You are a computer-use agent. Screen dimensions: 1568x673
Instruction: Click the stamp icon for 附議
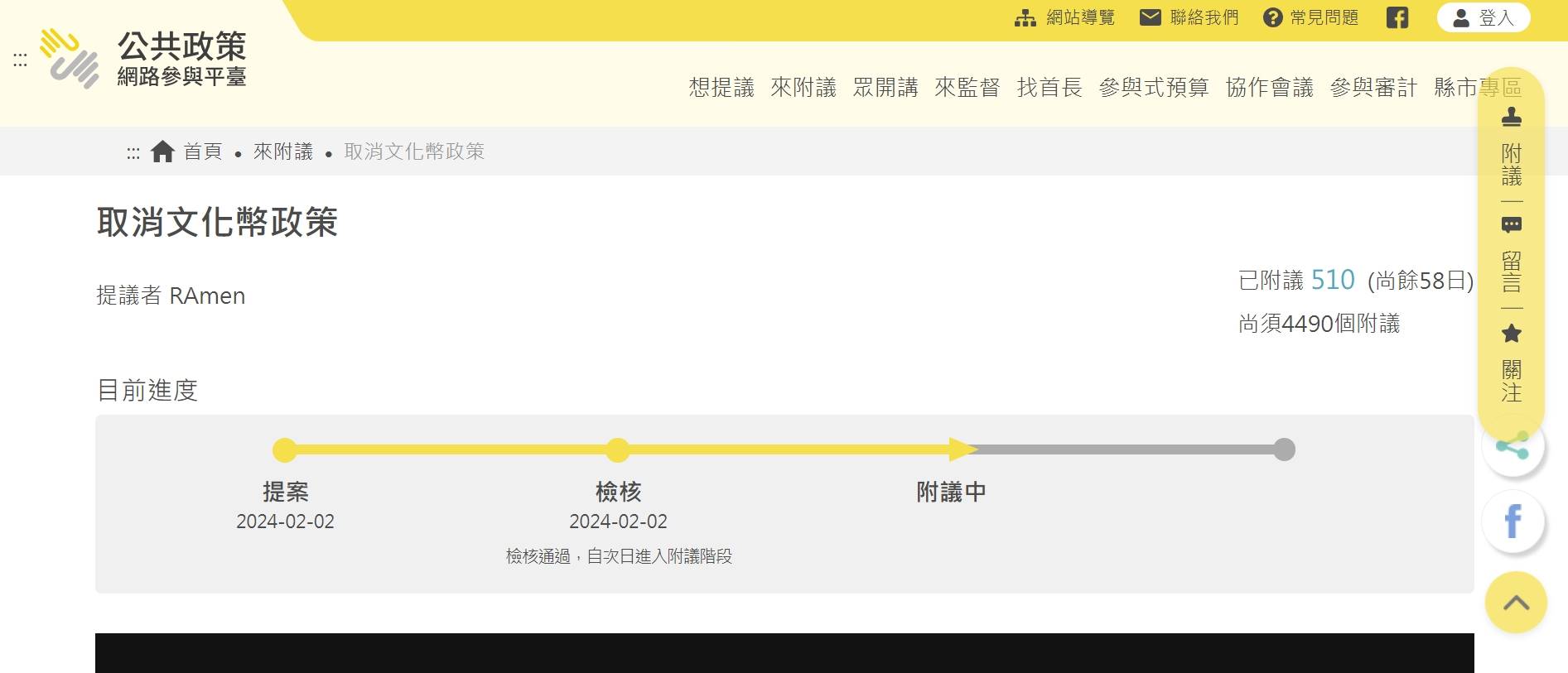click(x=1512, y=117)
